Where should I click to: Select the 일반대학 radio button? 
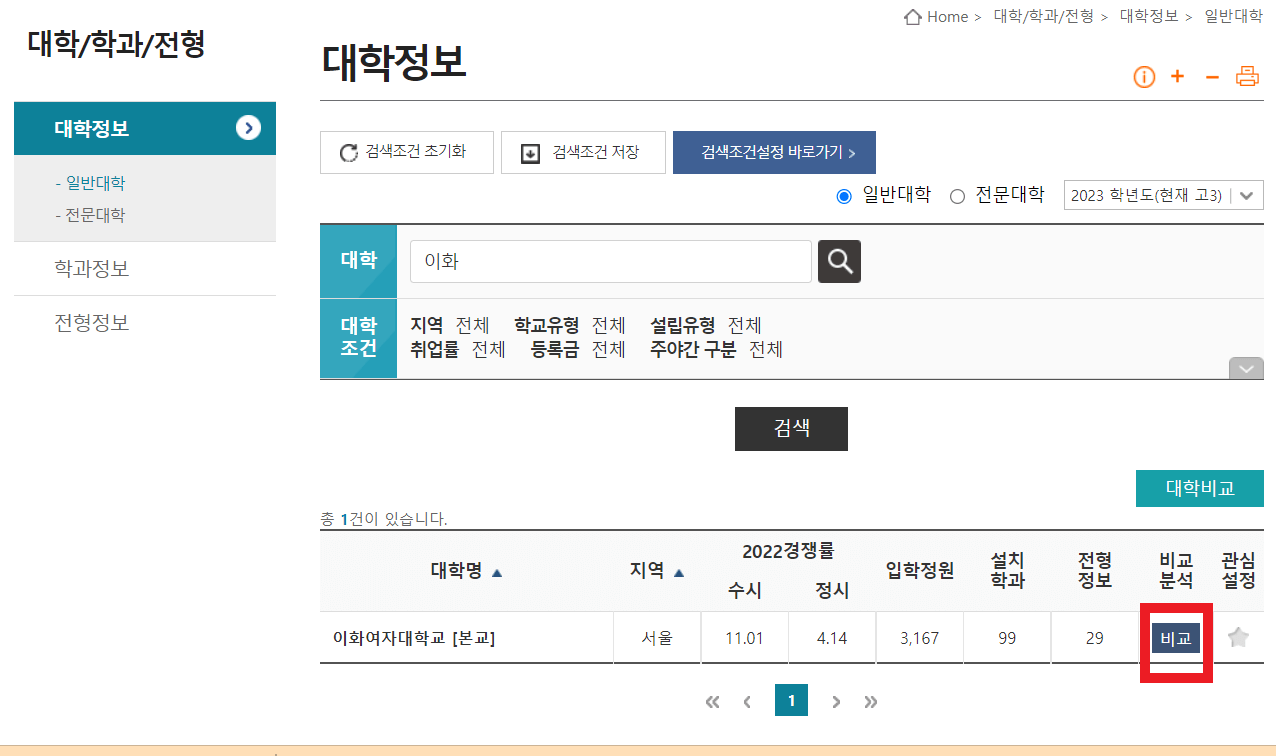pos(844,196)
